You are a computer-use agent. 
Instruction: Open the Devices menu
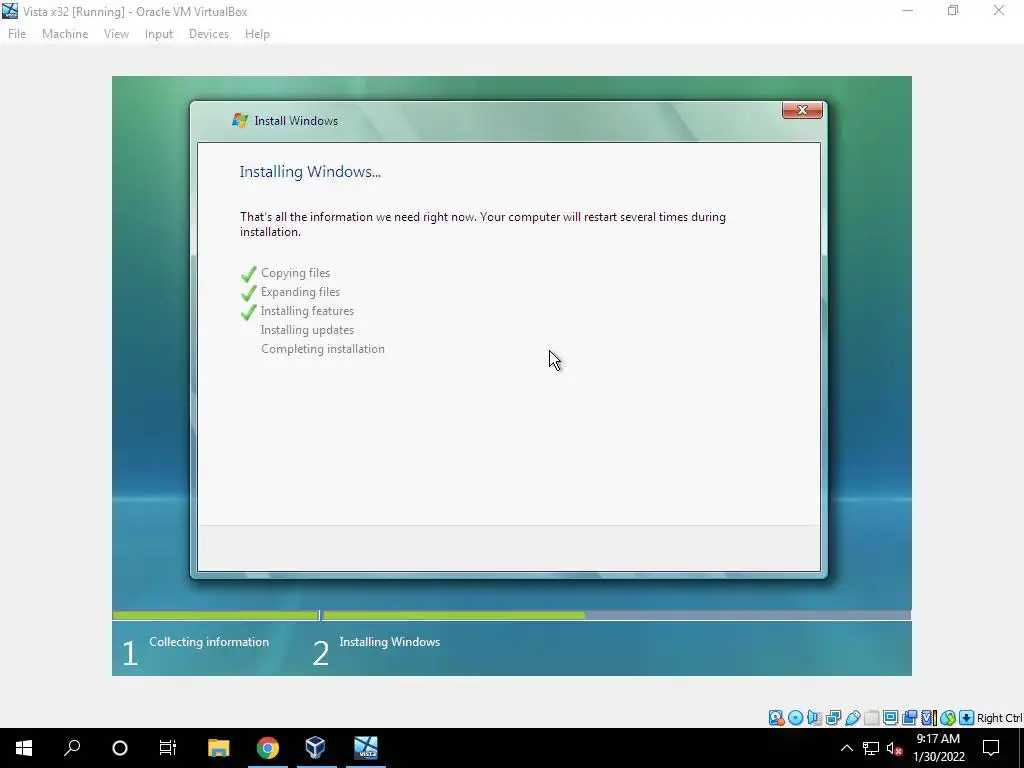209,34
